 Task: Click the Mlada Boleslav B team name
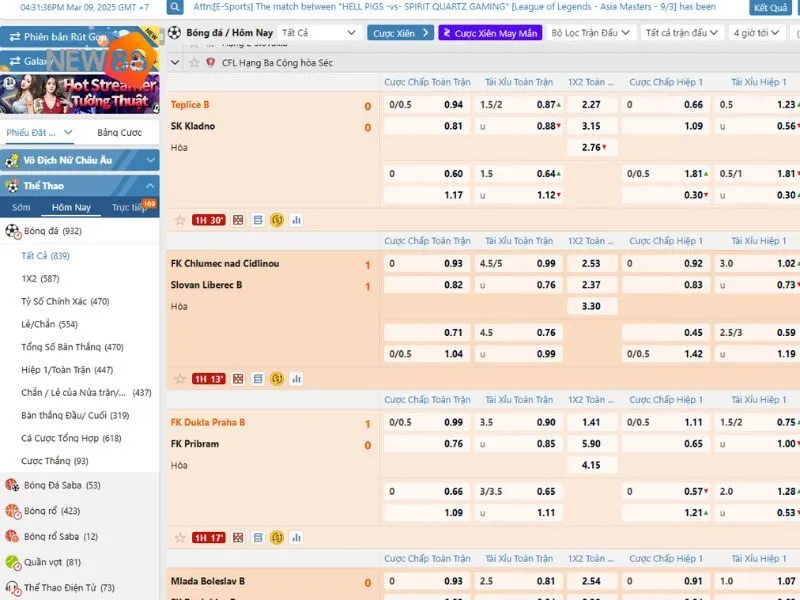[x=208, y=581]
